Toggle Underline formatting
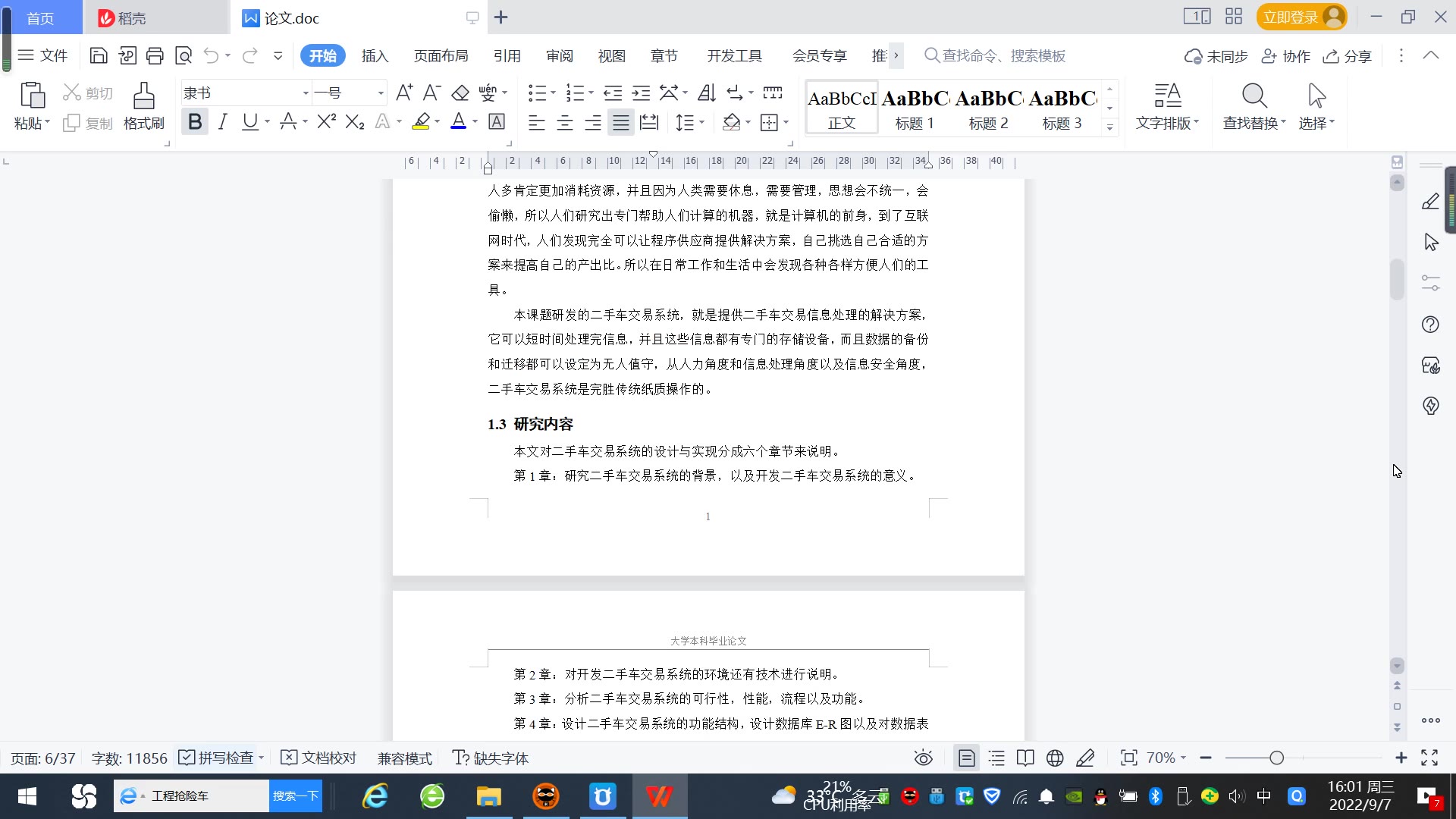Screen dimensions: 1456x819 click(x=249, y=121)
